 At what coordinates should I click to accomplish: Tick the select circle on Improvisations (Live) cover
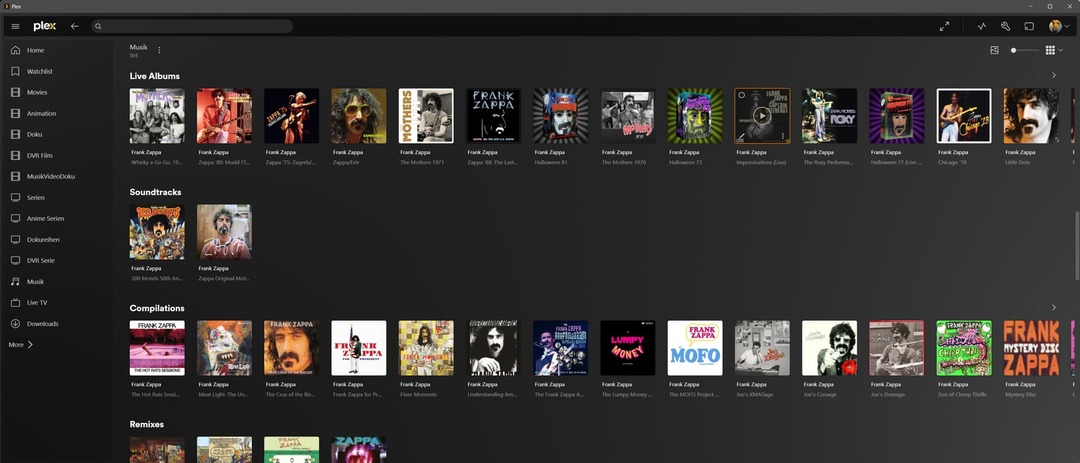[x=741, y=95]
